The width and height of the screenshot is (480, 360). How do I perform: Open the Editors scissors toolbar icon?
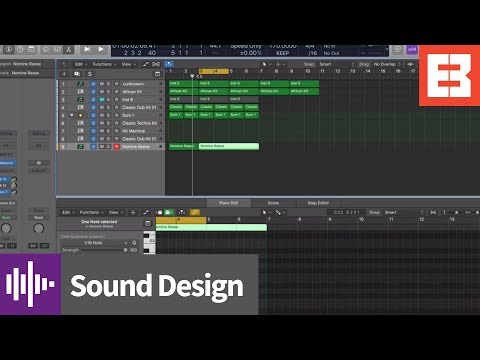(68, 50)
